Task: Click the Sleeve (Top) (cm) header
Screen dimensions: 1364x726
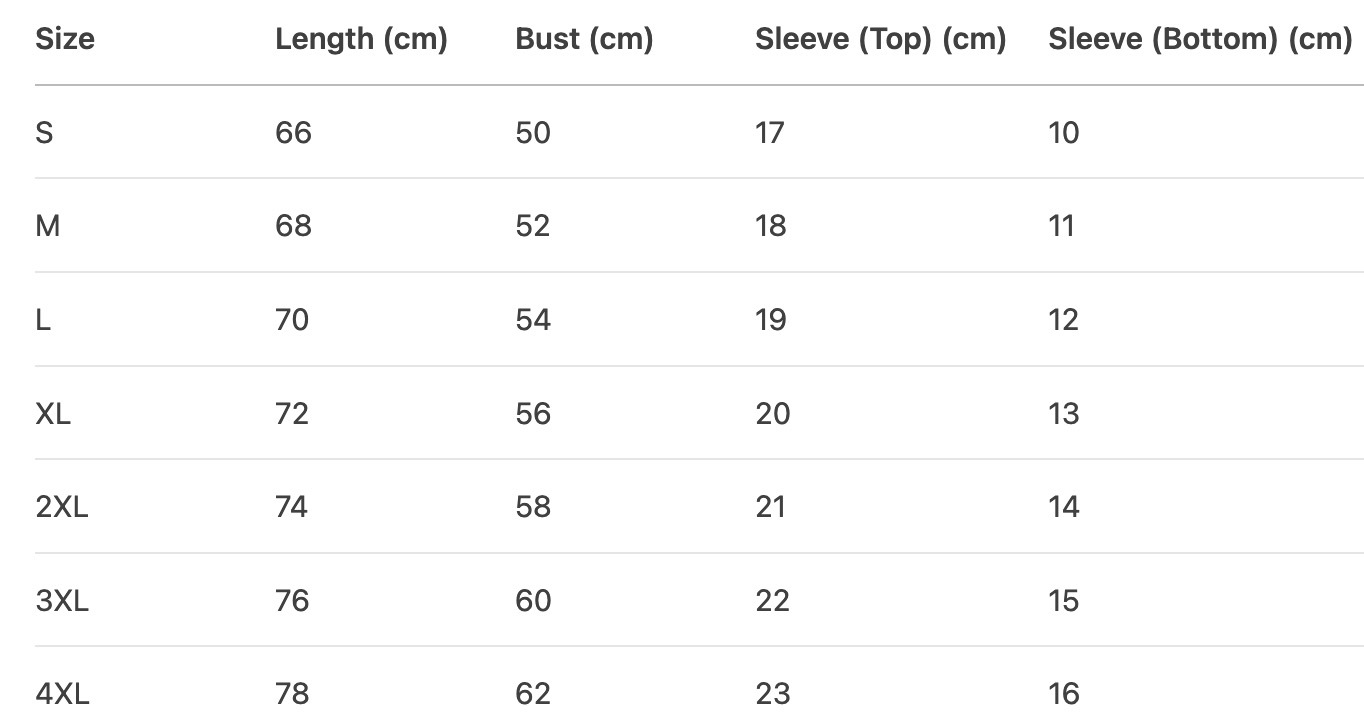Action: pos(880,39)
